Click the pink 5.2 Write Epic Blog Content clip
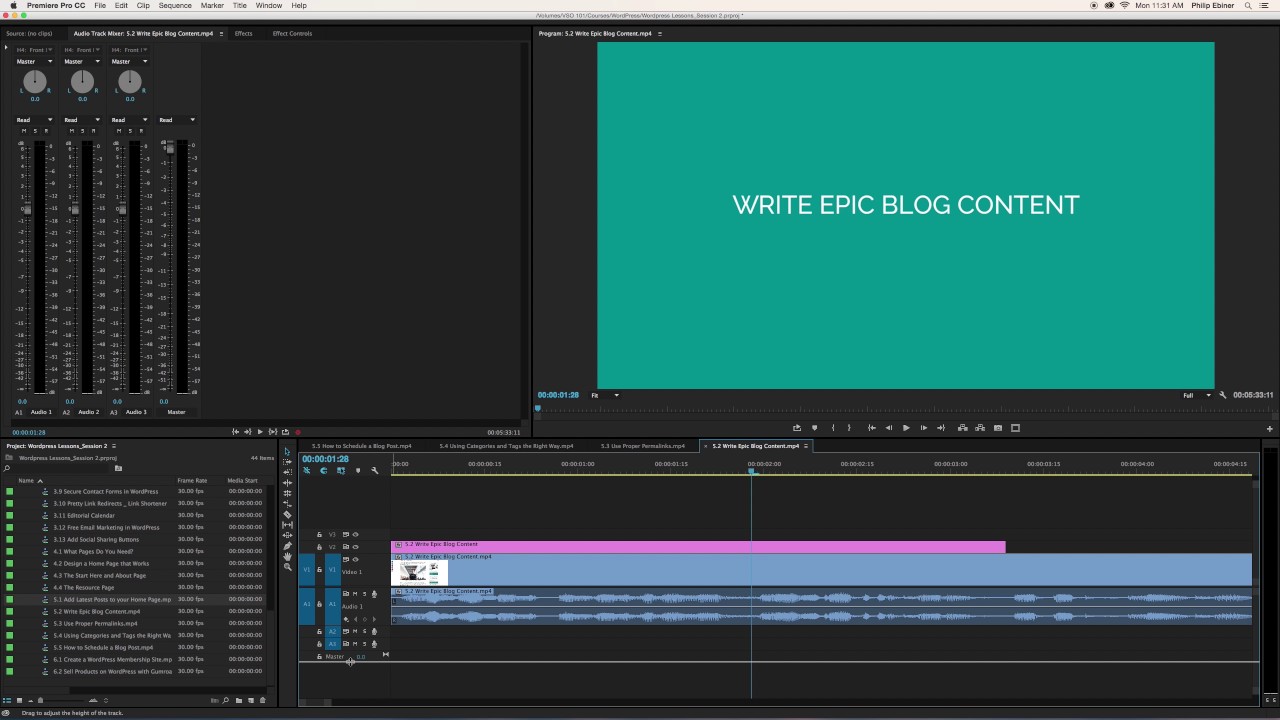The width and height of the screenshot is (1280, 720). [698, 546]
